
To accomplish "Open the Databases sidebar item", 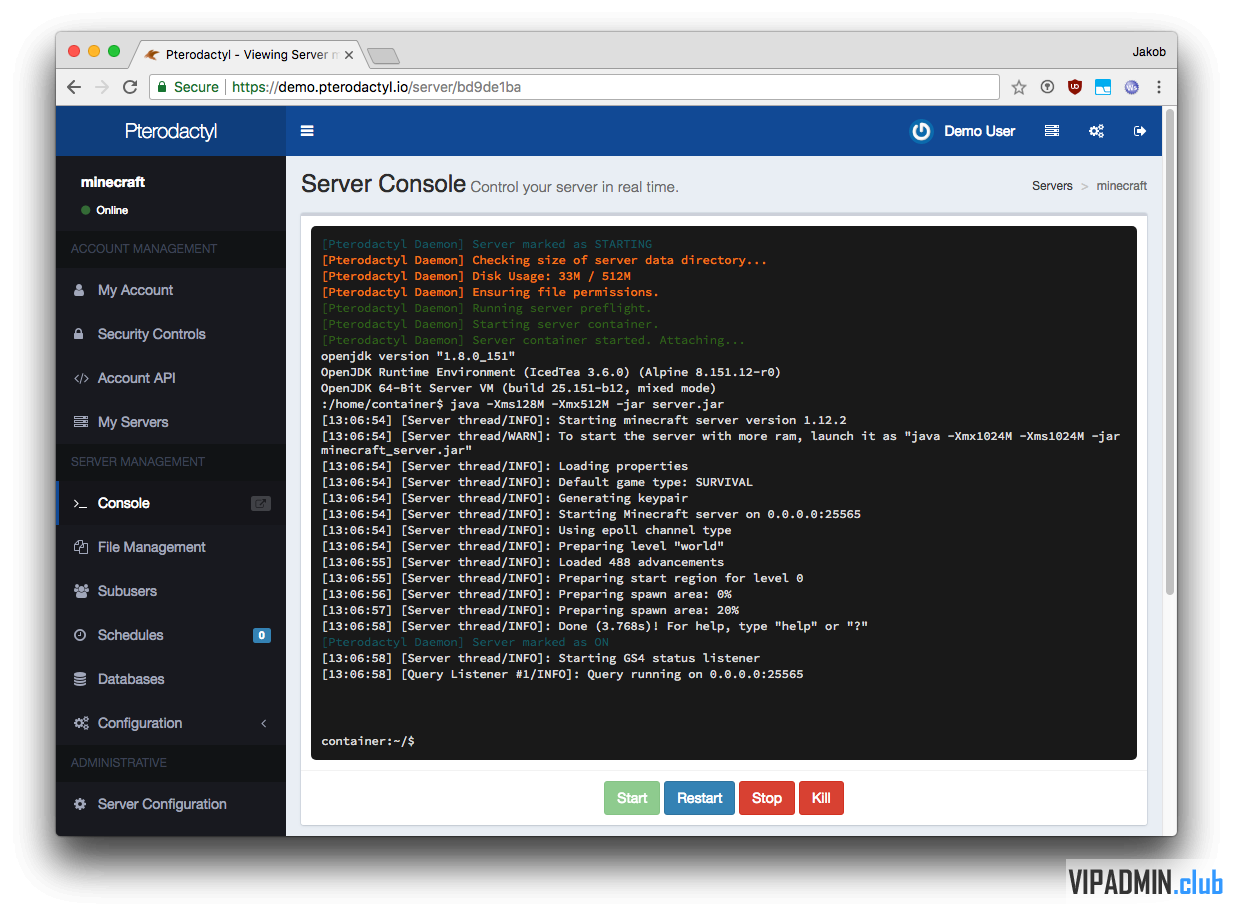I will tap(130, 679).
